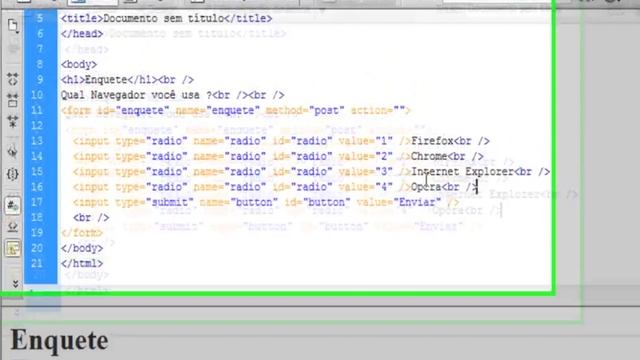Expand the Show More chevrons in coding toolbar

point(15,284)
